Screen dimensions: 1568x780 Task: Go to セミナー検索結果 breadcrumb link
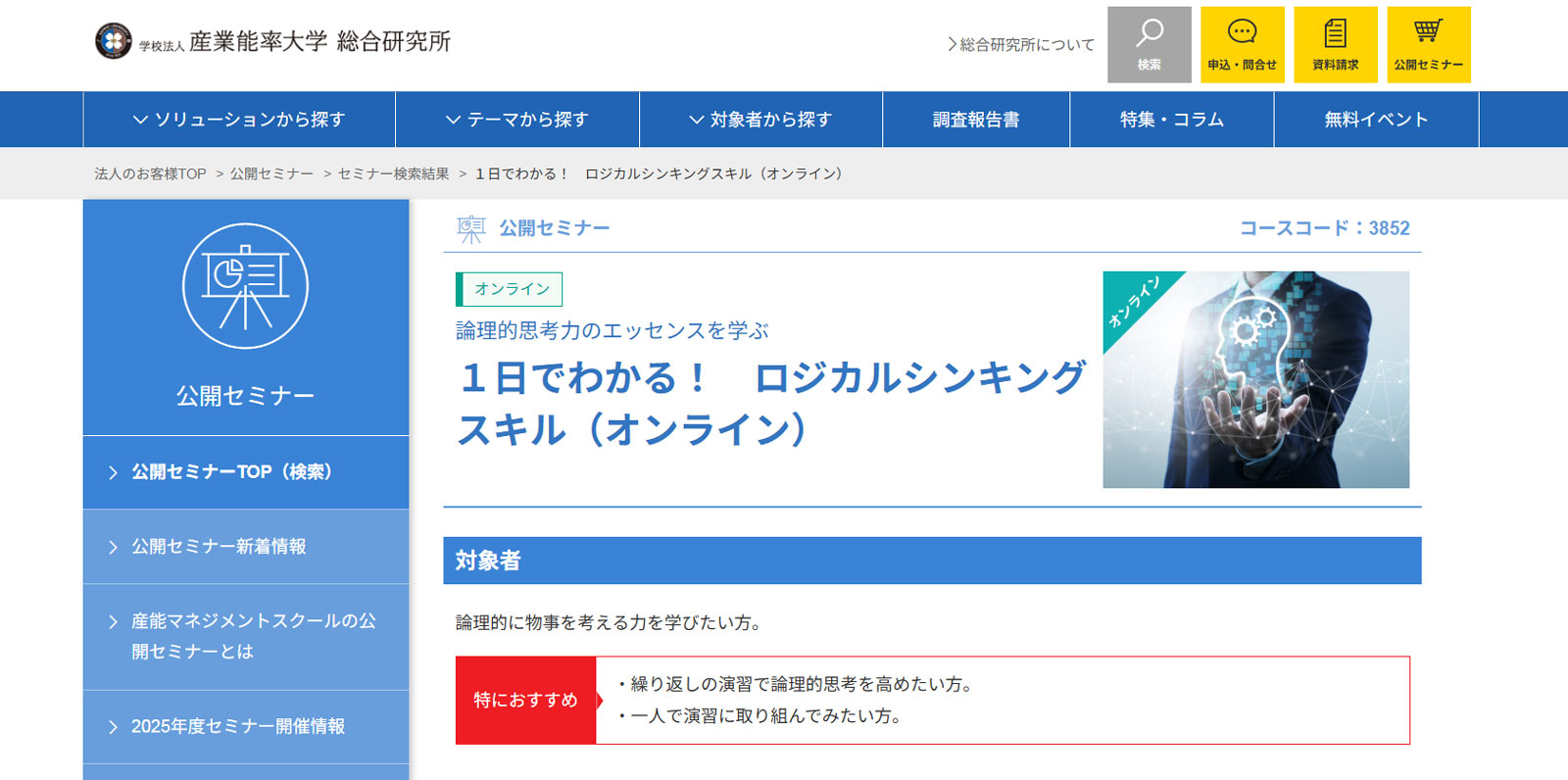393,173
